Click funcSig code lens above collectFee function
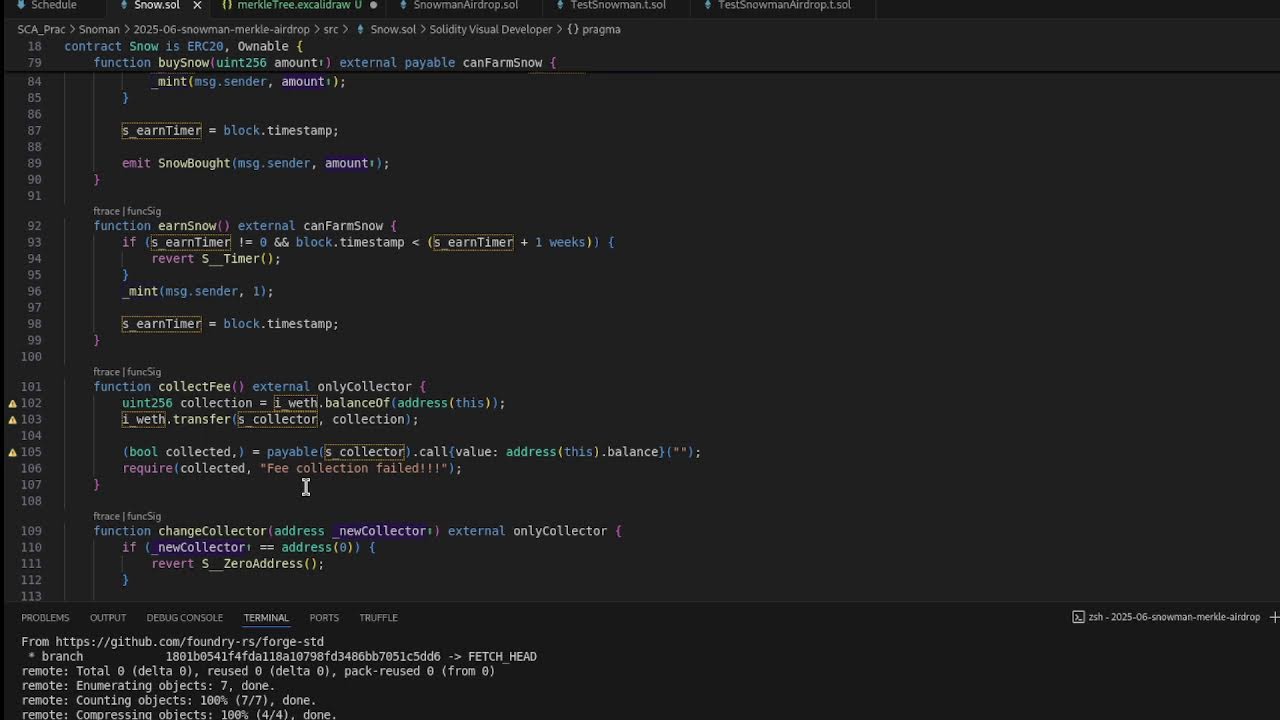The width and height of the screenshot is (1280, 720). 144,372
